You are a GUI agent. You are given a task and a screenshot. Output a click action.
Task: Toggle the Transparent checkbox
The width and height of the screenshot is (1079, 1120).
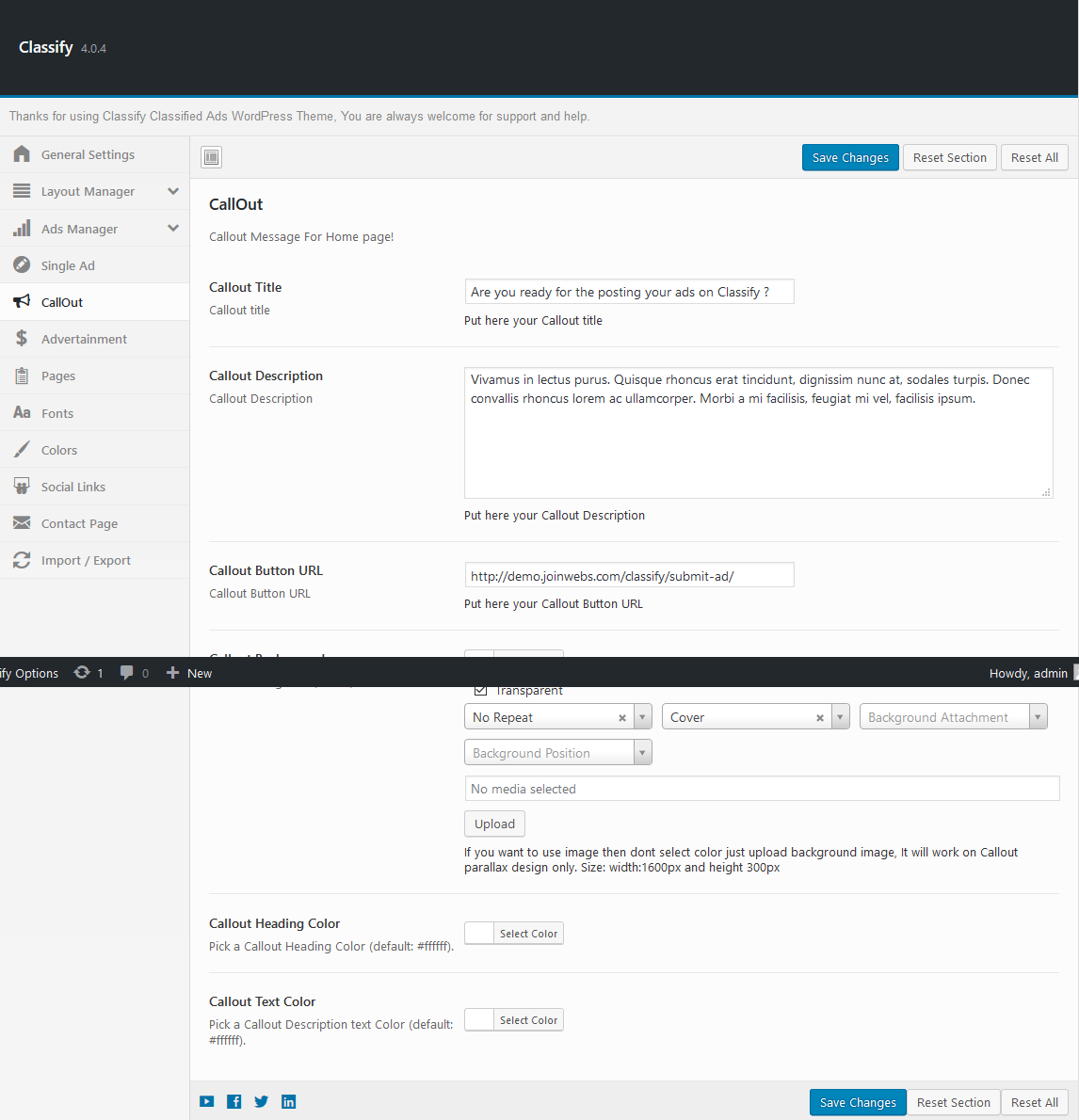point(481,690)
